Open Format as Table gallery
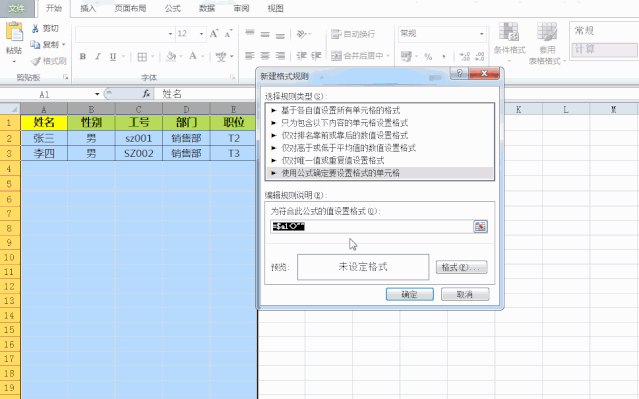Screen dimensions: 639x399 click(x=547, y=43)
